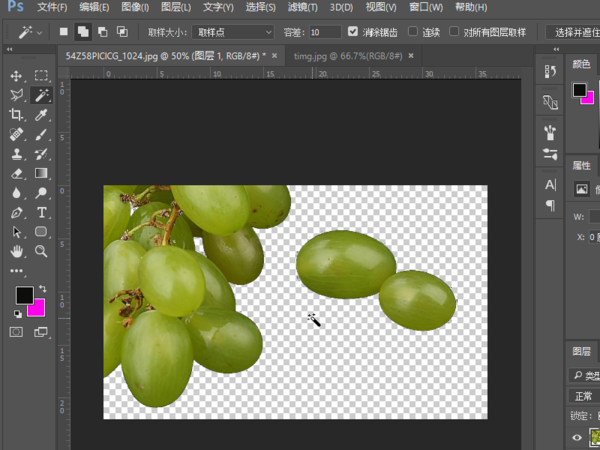Open the 图层 panel tab
This screenshot has height=450, width=600.
581,351
